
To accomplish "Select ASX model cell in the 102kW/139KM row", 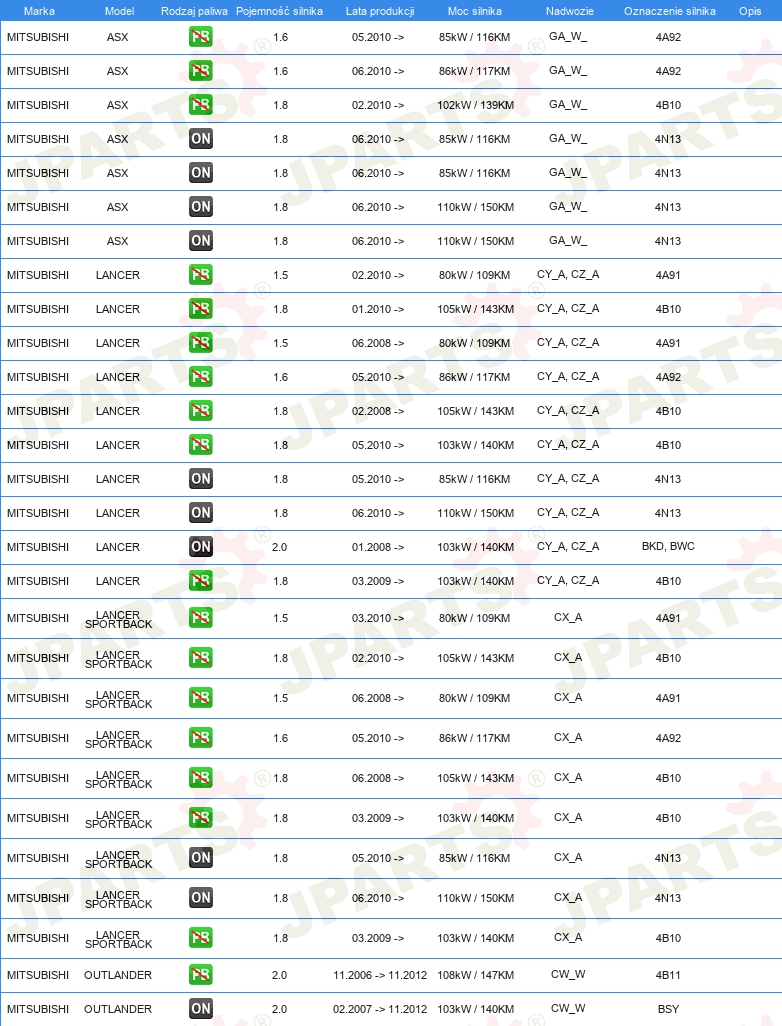I will [118, 105].
